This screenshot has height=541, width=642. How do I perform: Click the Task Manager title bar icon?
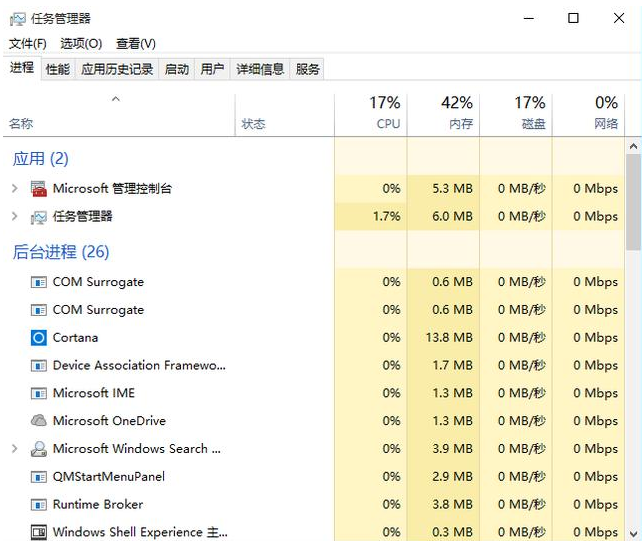18,19
